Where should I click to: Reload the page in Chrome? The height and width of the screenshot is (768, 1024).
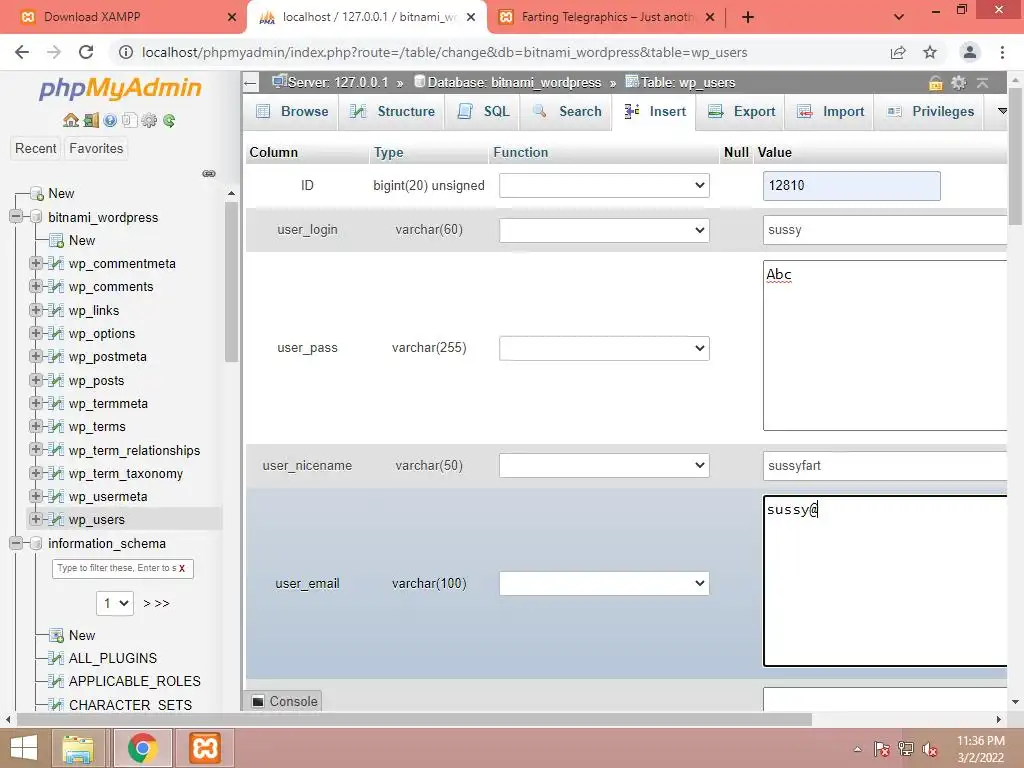86,52
